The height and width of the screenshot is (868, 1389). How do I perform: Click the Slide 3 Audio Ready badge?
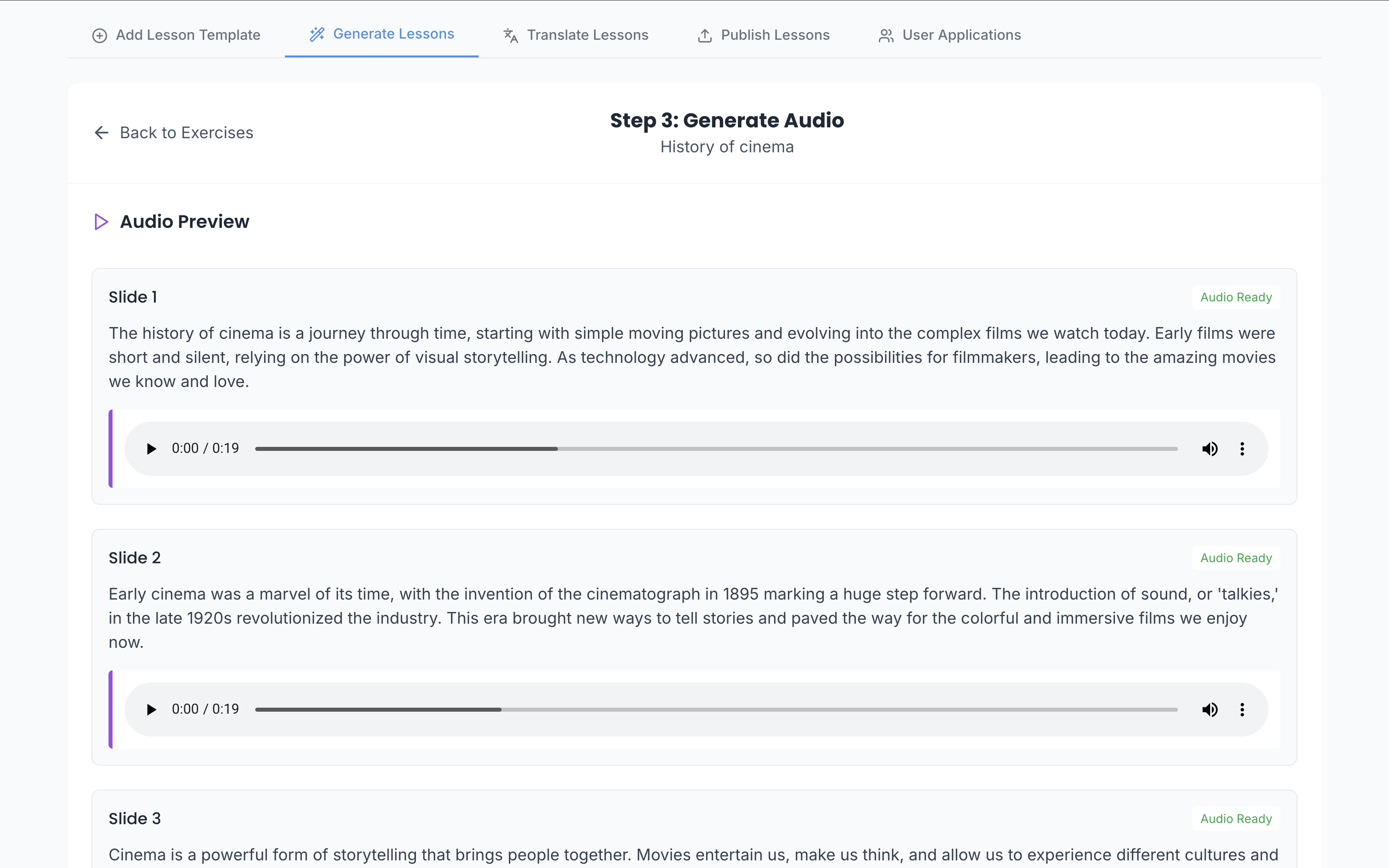click(x=1236, y=819)
